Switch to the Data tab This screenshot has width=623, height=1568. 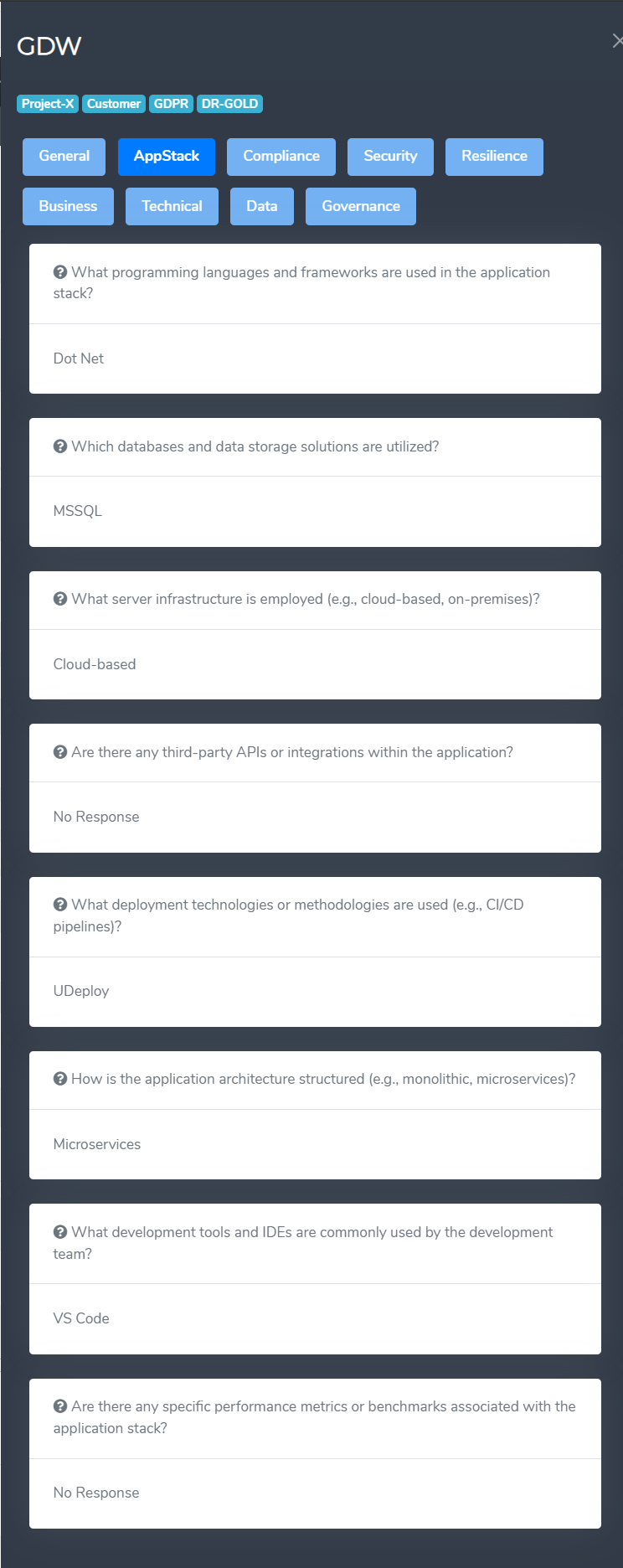tap(261, 207)
